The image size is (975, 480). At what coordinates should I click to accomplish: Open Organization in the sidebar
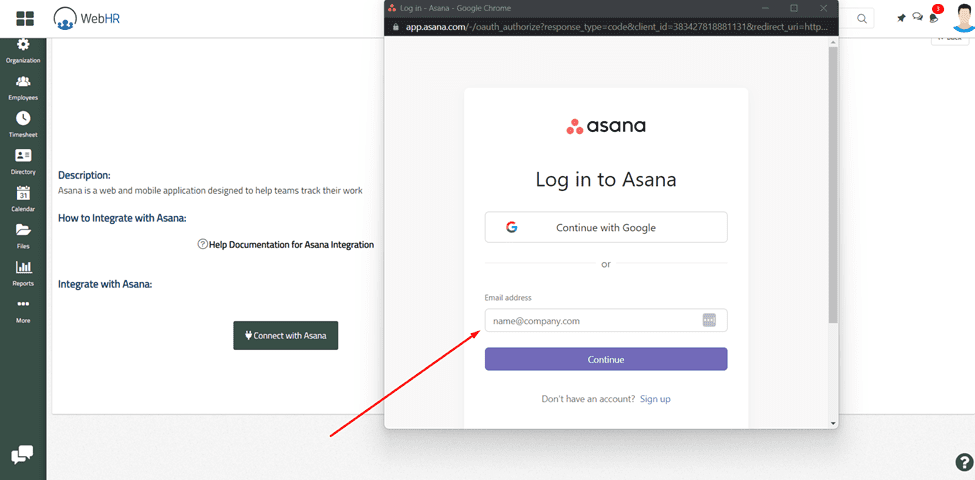click(x=23, y=51)
